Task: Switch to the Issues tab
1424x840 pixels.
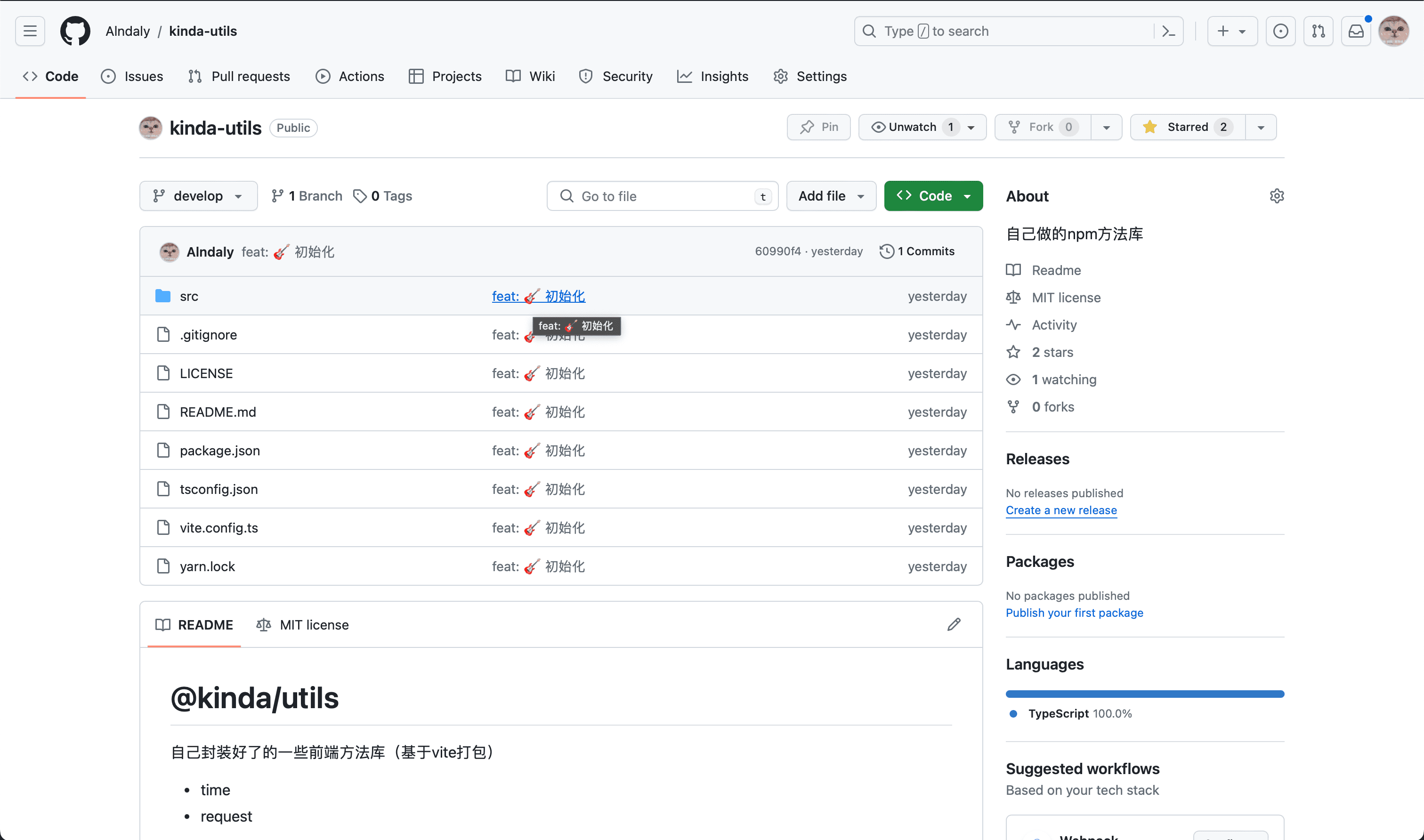Action: pos(132,76)
